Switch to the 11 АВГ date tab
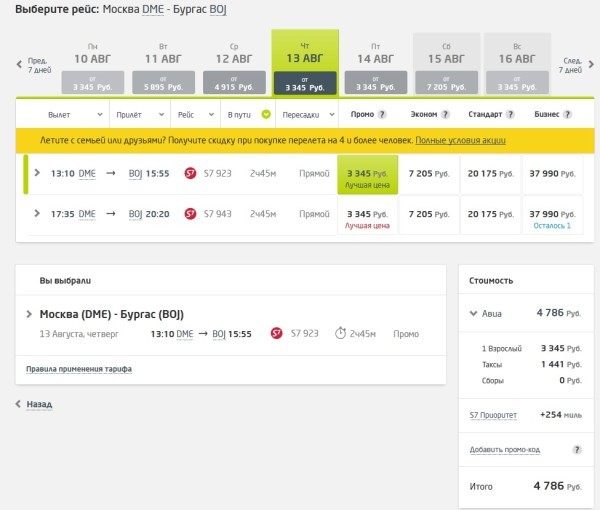This screenshot has width=600, height=510. (163, 65)
